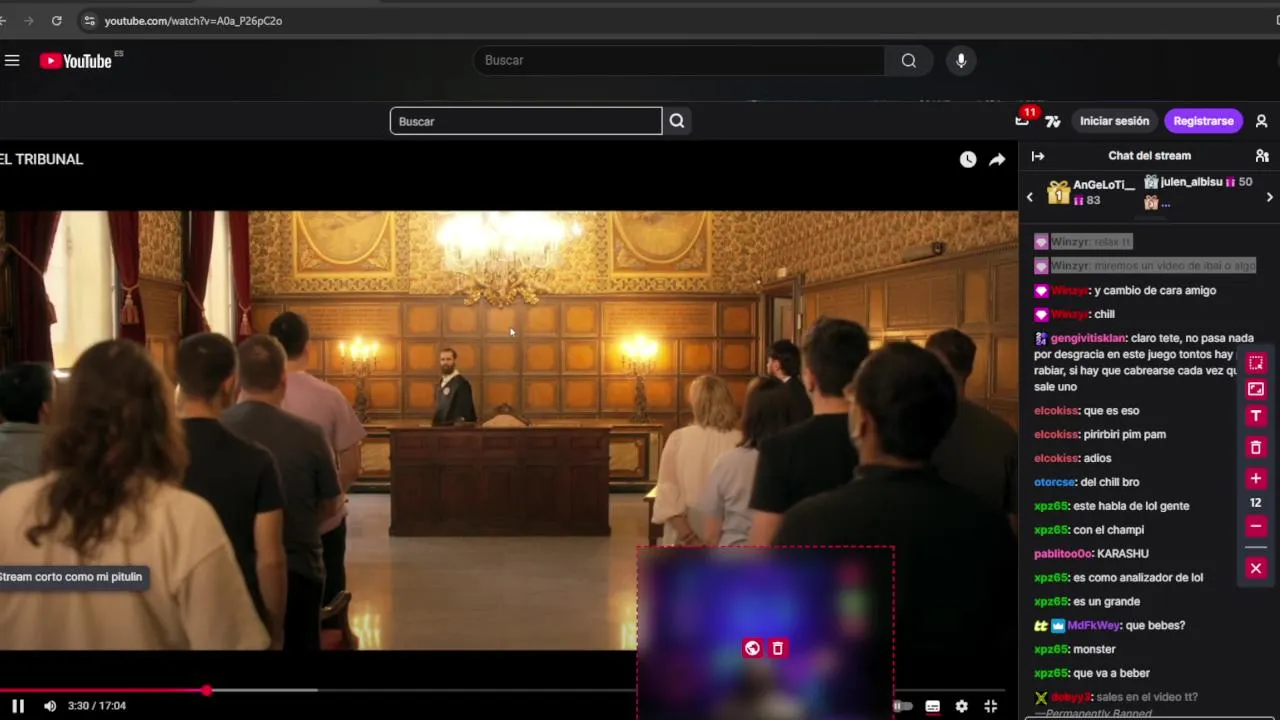Click message 'este habla de lol gente'
The image size is (1280, 720).
[x=1131, y=506]
